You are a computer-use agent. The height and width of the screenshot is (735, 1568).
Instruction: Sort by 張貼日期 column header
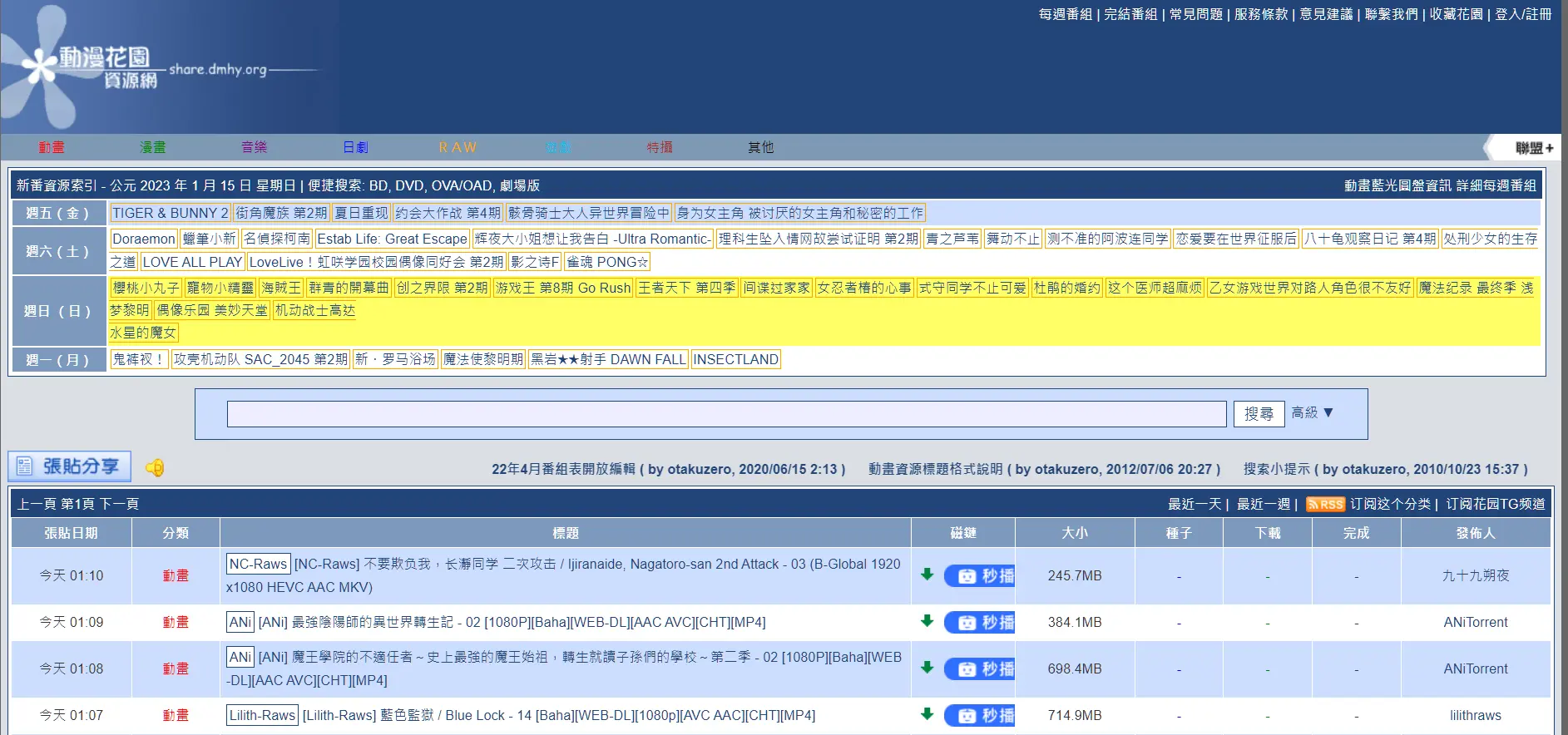[71, 533]
